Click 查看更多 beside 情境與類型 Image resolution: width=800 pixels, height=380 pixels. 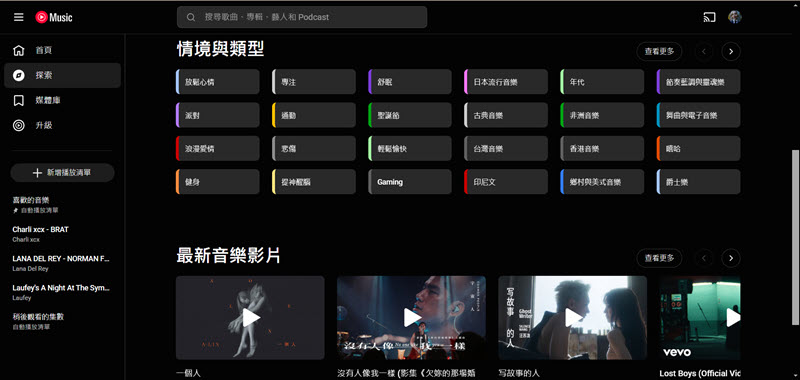tap(659, 52)
